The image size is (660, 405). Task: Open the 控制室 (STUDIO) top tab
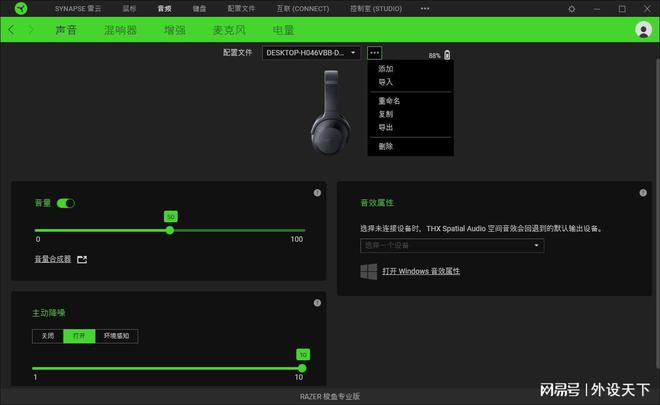tap(376, 8)
